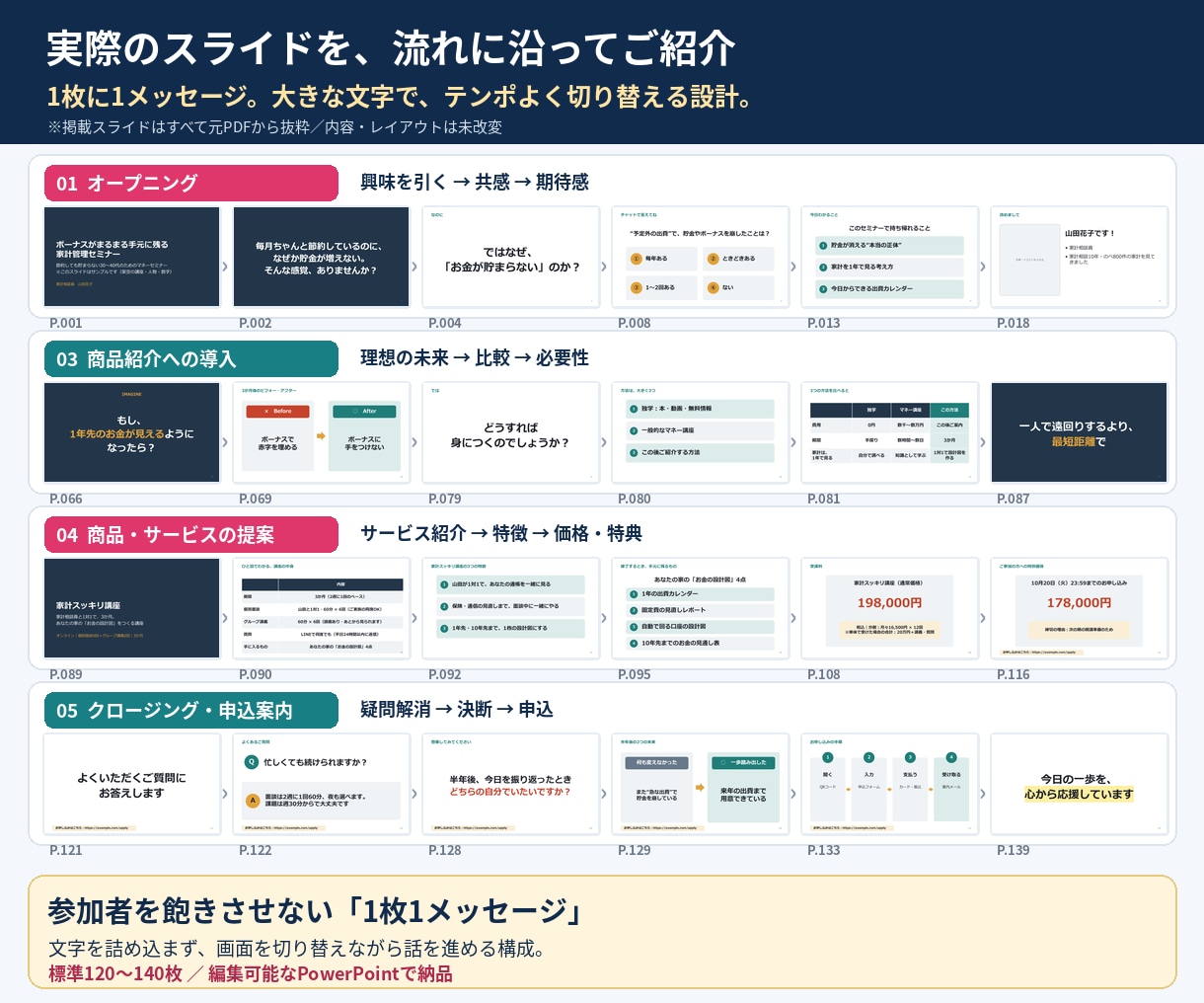The image size is (1204, 1003).
Task: Open the slide よくいただくご質問にお答えします
Action: click(x=132, y=784)
